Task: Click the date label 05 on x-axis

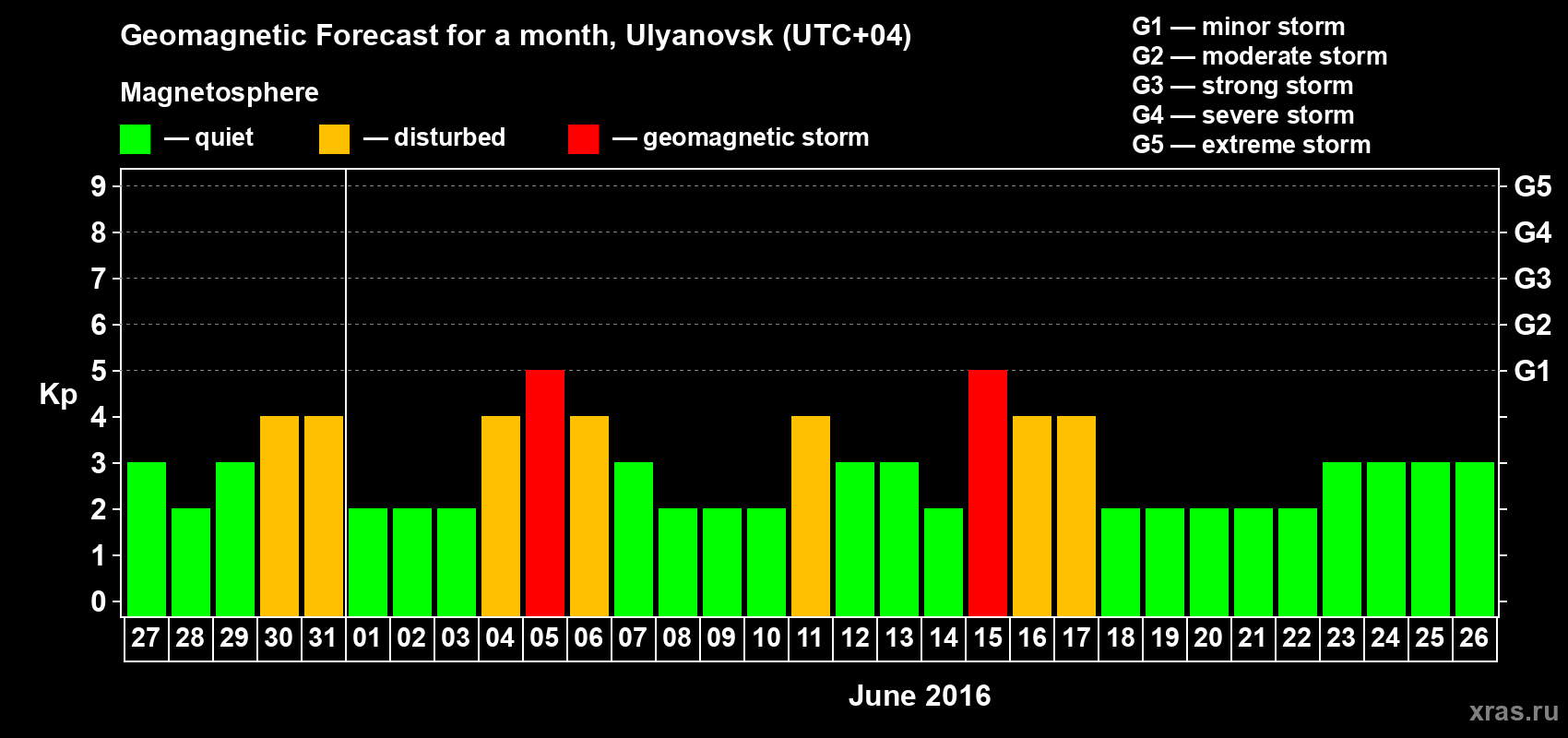Action: coord(544,638)
